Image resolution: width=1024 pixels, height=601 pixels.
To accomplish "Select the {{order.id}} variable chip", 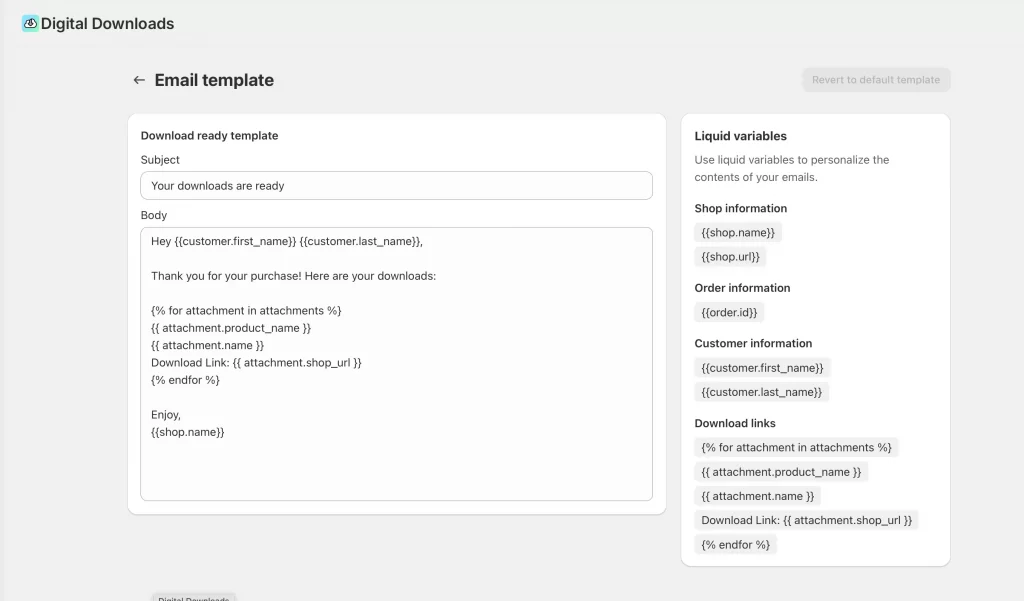I will [729, 312].
